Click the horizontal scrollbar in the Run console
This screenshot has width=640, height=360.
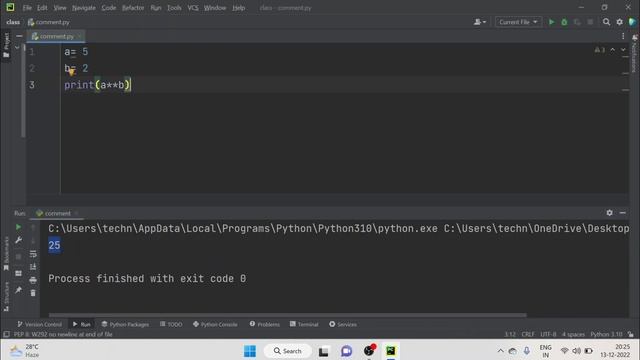(287, 315)
